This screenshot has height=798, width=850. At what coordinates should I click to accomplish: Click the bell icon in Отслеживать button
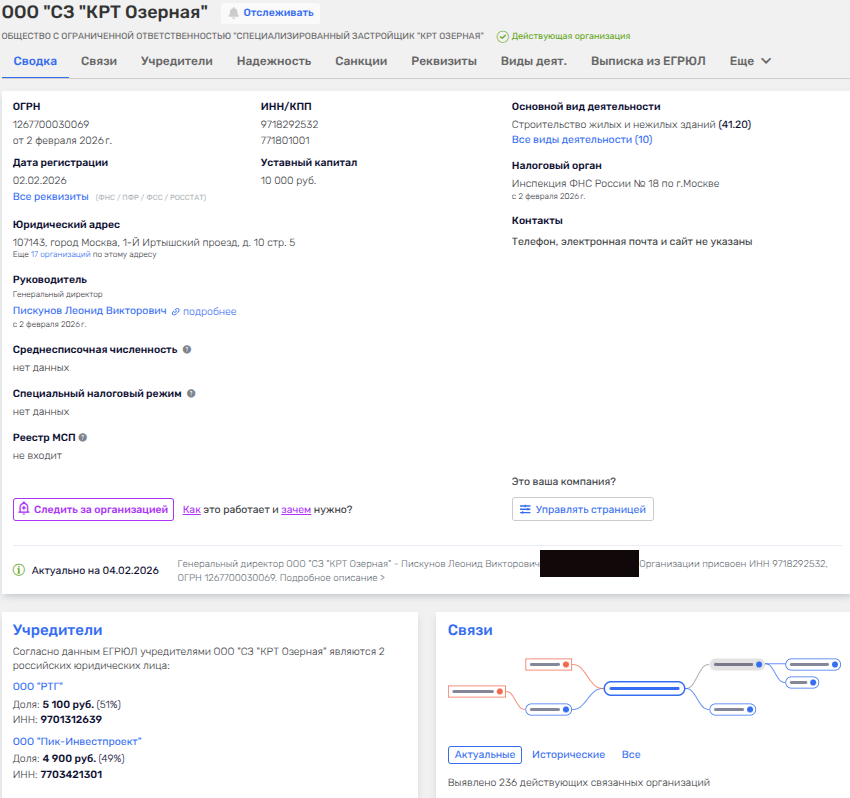click(234, 13)
